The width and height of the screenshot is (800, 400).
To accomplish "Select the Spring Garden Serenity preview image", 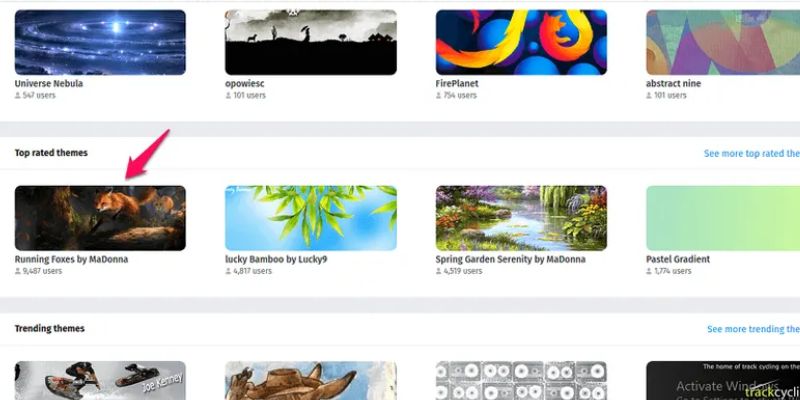I will pyautogui.click(x=521, y=218).
